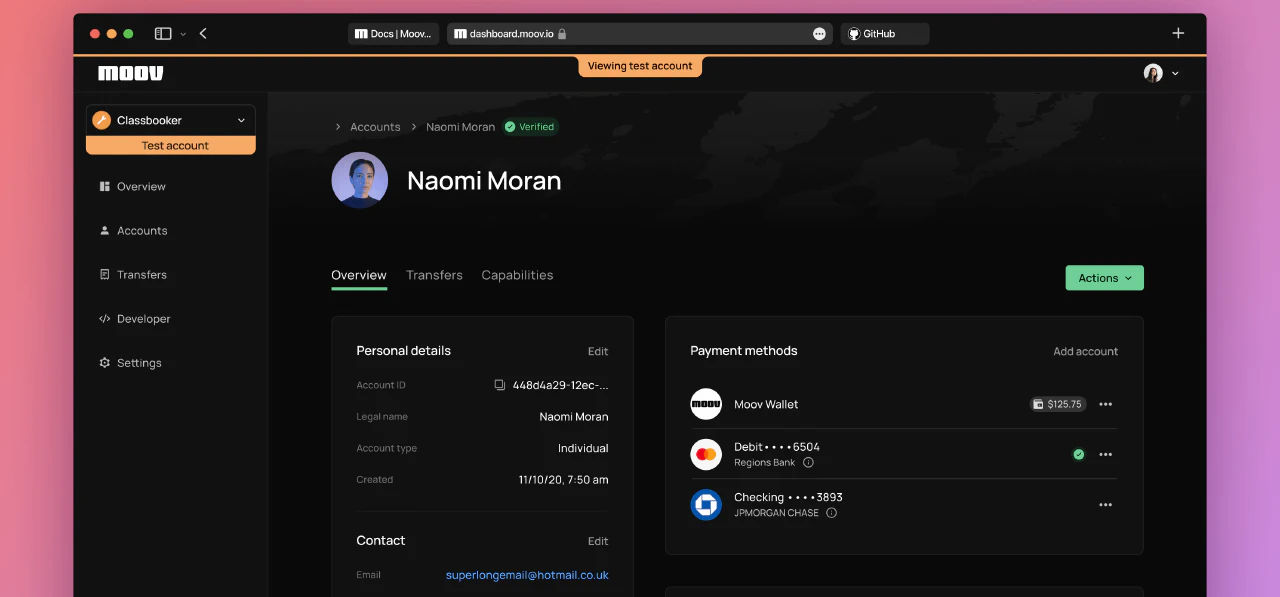The image size is (1280, 597).
Task: Click the Settings gear icon in sidebar
Action: pyautogui.click(x=104, y=363)
